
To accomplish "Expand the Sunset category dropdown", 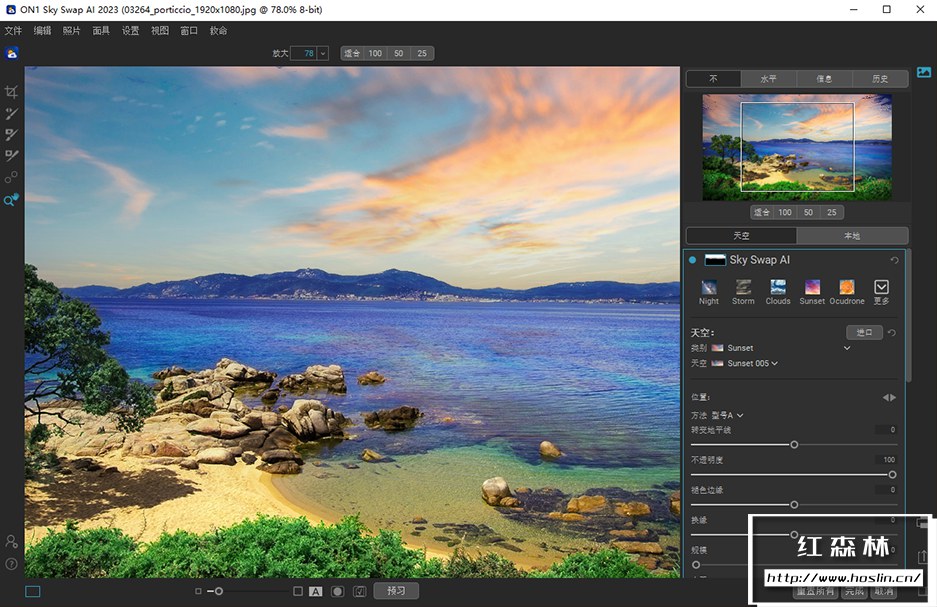I will [847, 348].
